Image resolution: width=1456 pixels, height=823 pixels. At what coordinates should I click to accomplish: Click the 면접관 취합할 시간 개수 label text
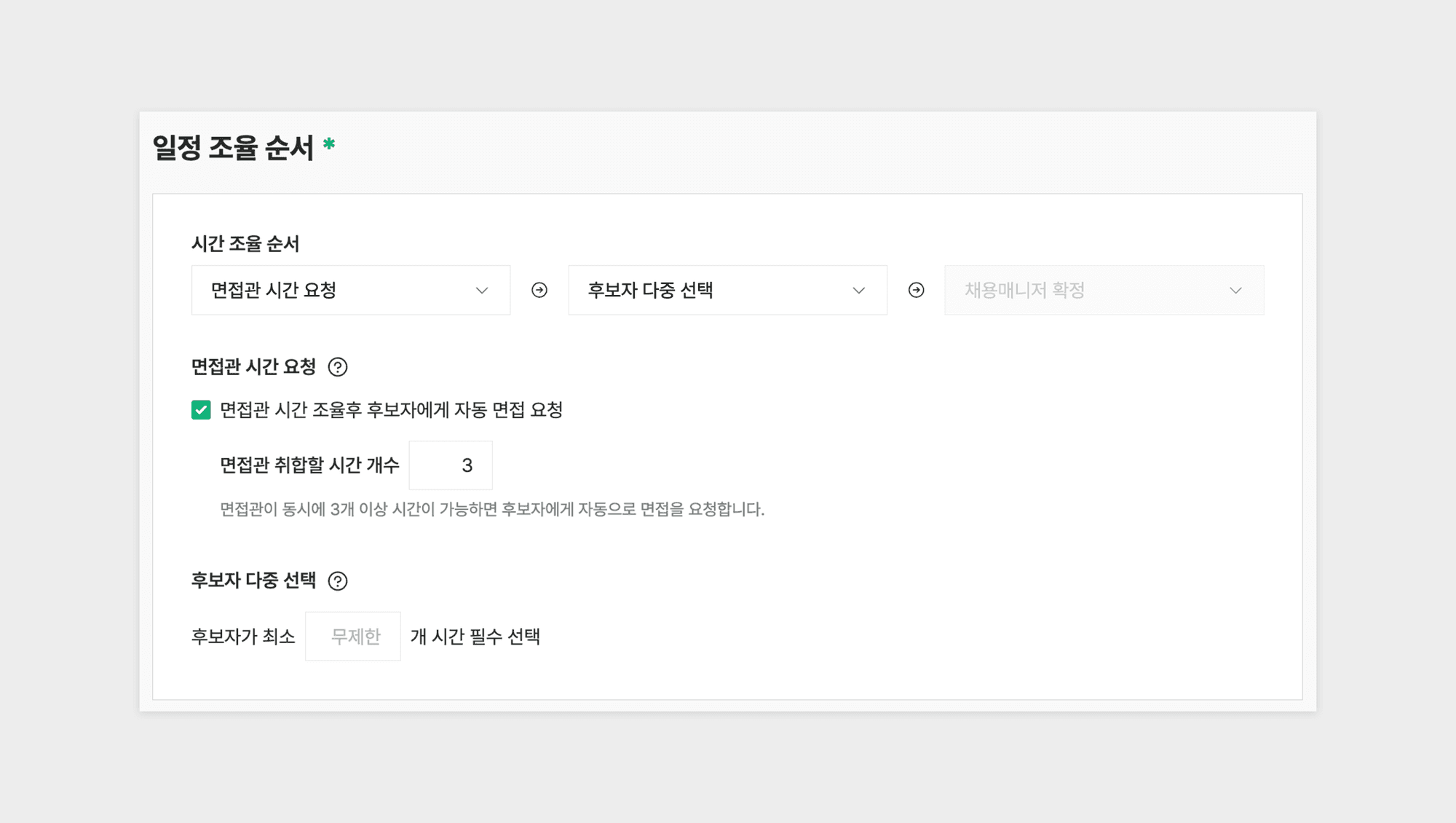point(309,465)
